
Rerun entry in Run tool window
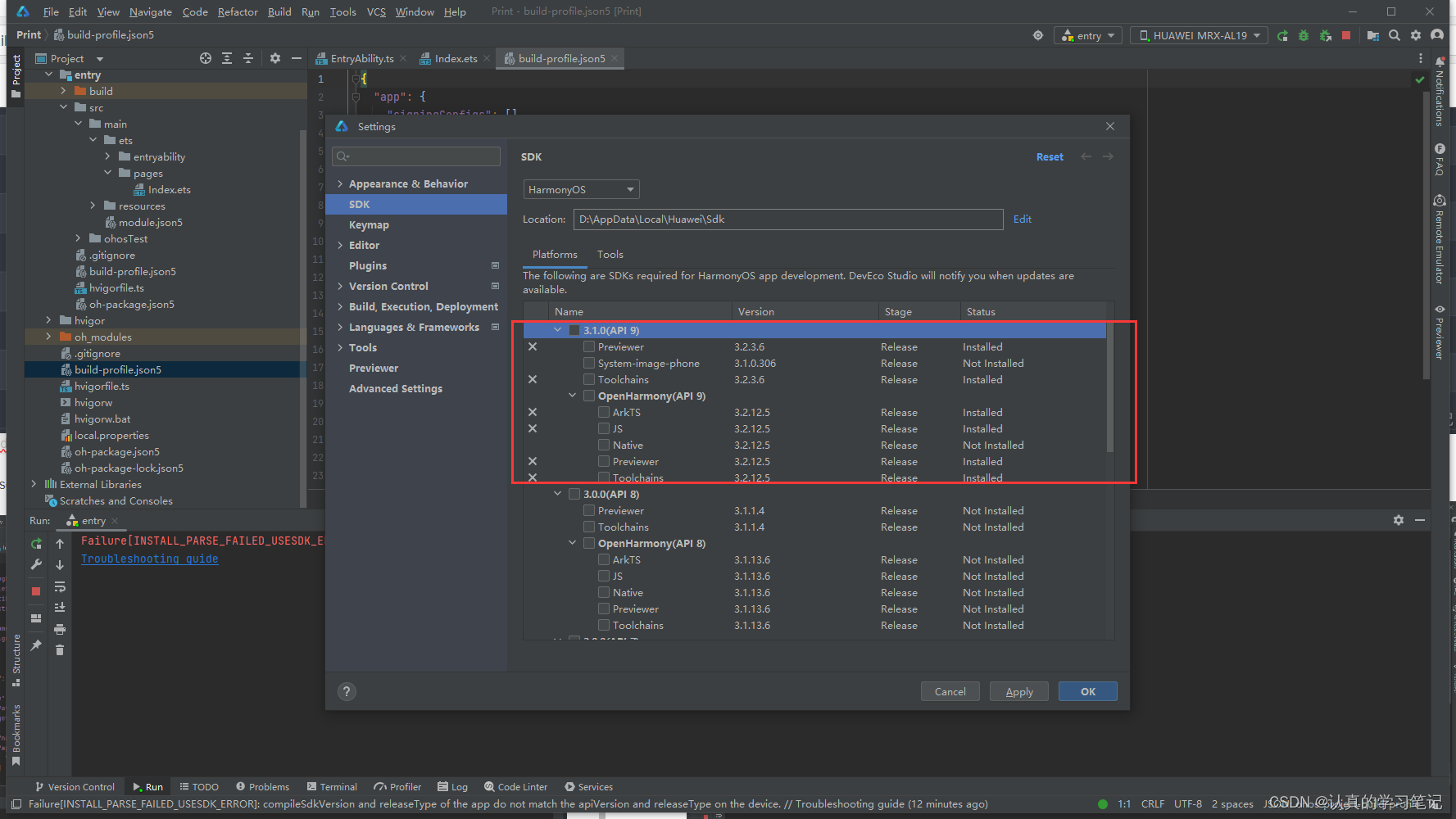point(36,544)
